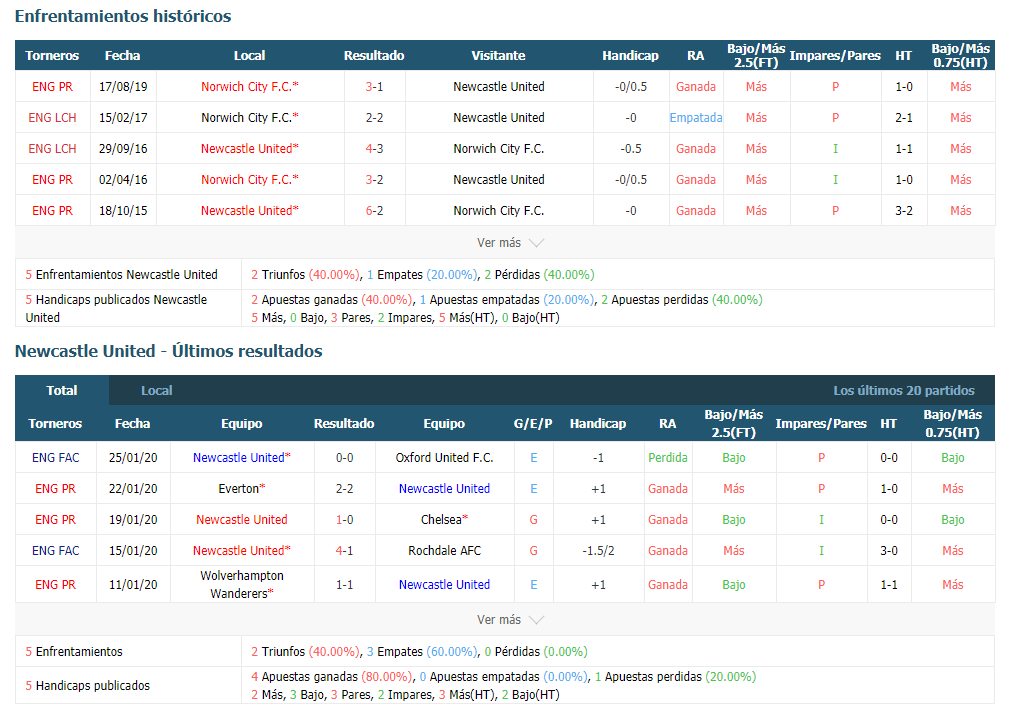
Task: Click Newcastle United - Últimos resultados heading
Action: (x=168, y=351)
